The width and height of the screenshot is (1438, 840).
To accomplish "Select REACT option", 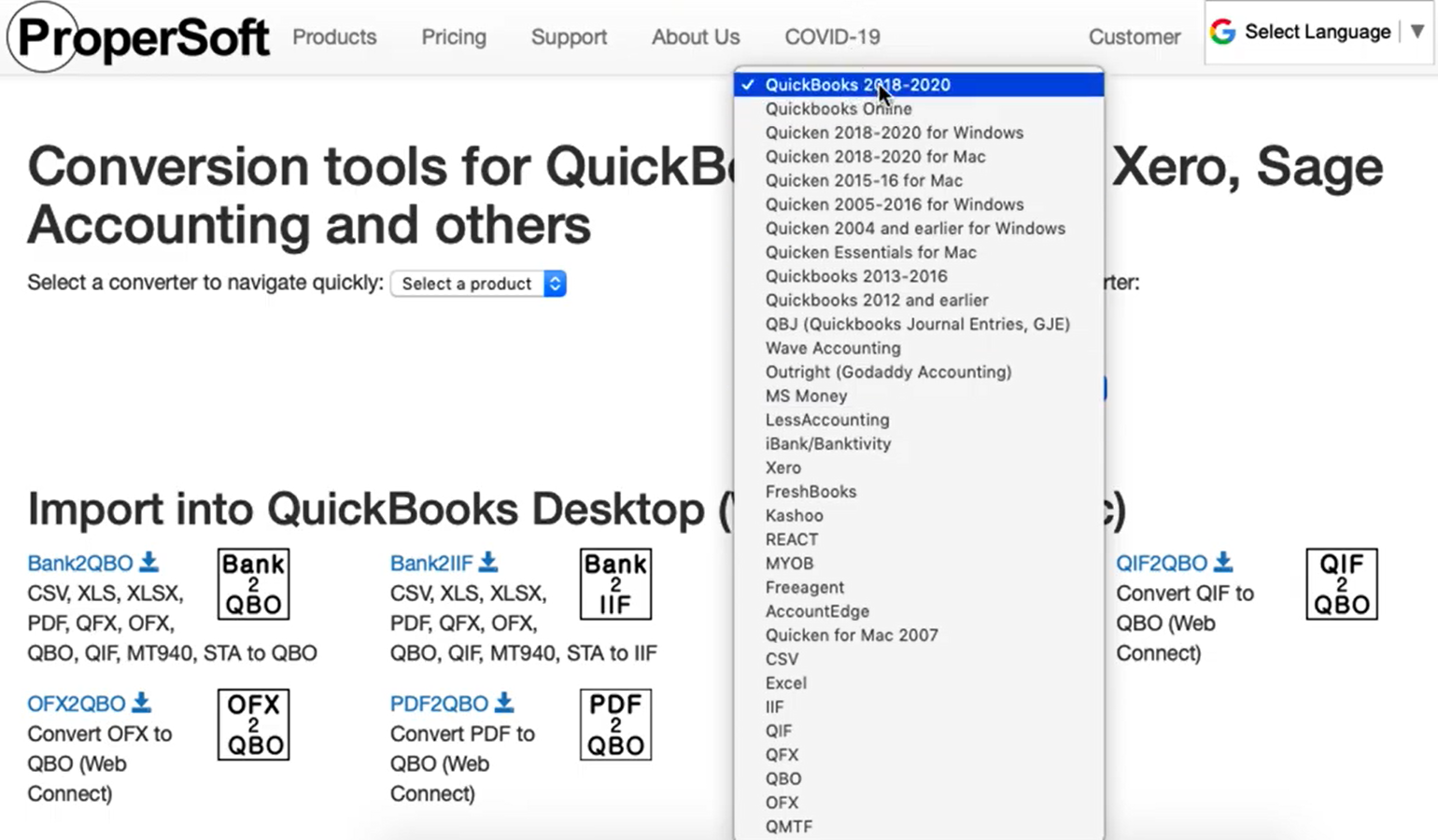I will coord(919,540).
